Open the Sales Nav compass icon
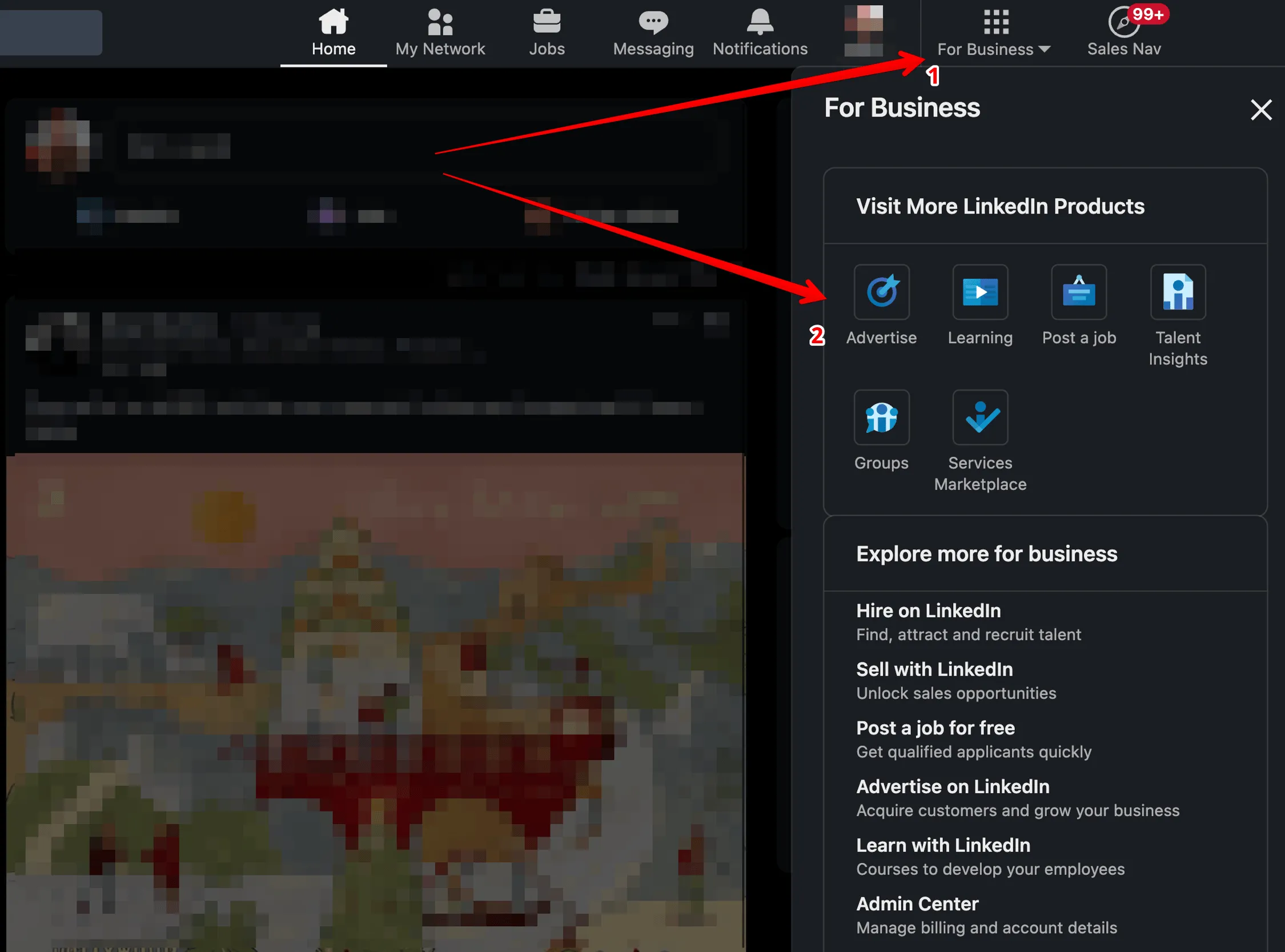1285x952 pixels. coord(1123,23)
